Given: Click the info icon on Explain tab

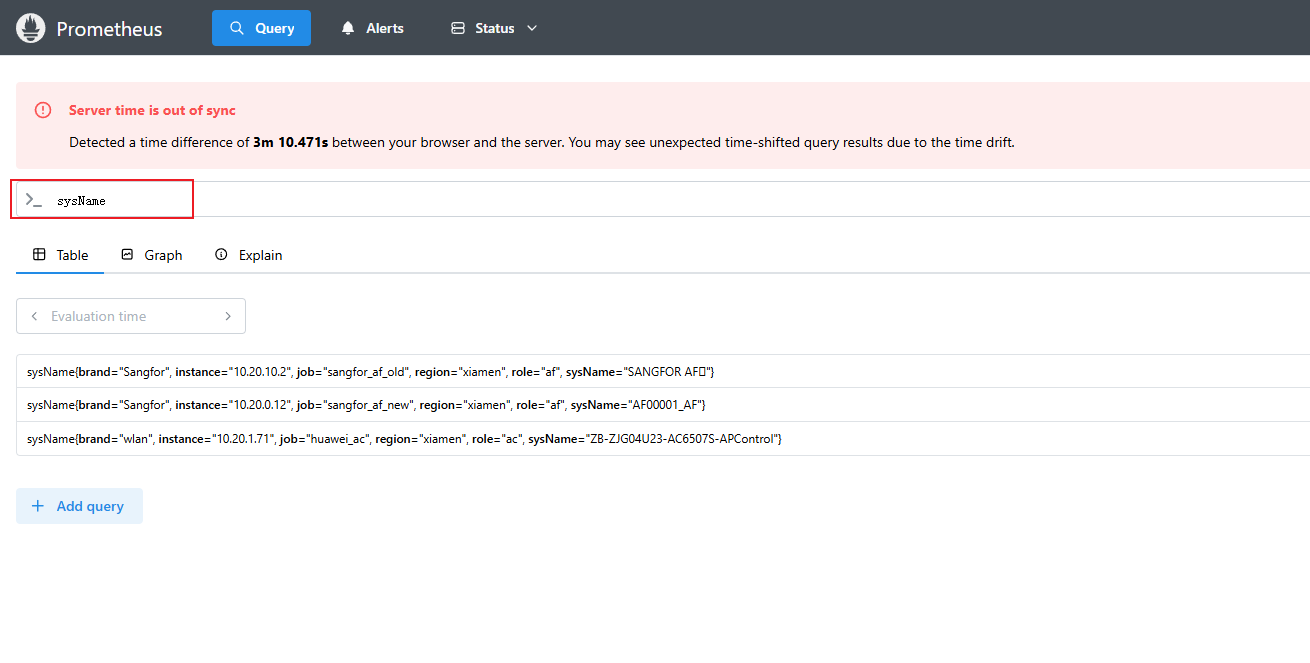Looking at the screenshot, I should (x=222, y=255).
